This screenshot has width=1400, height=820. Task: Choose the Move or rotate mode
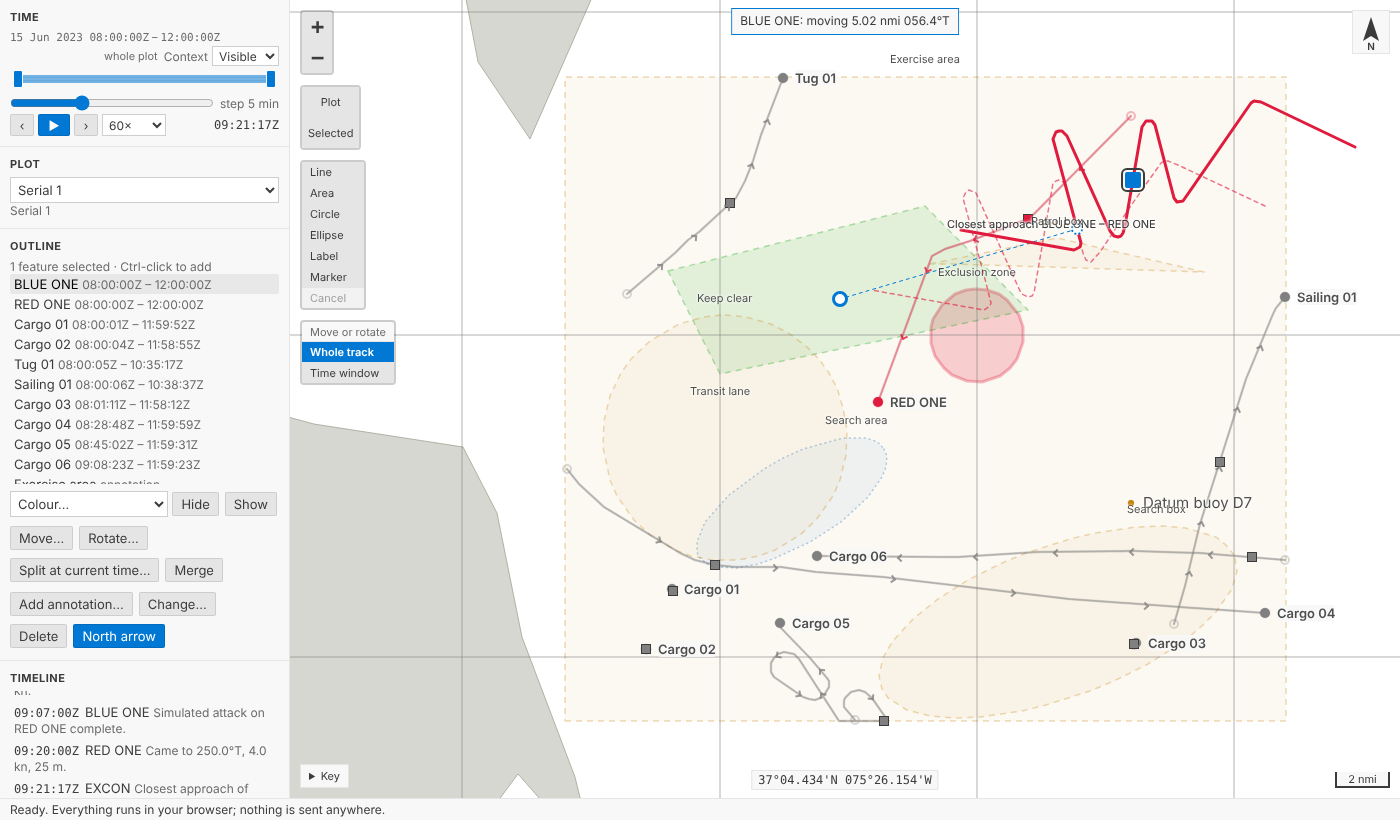(348, 332)
